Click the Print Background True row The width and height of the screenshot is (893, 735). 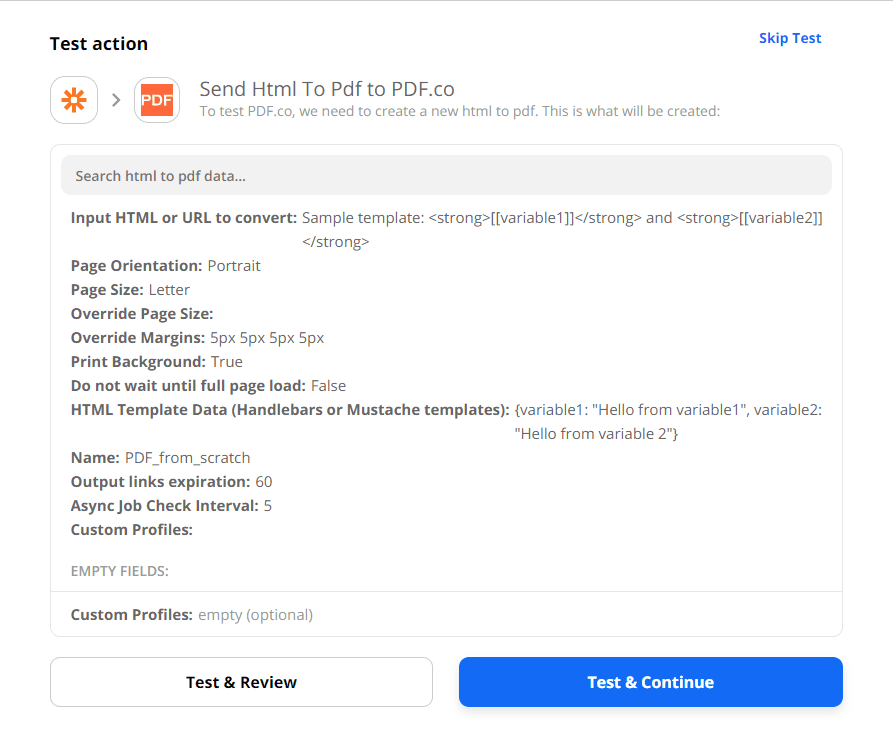tap(157, 362)
